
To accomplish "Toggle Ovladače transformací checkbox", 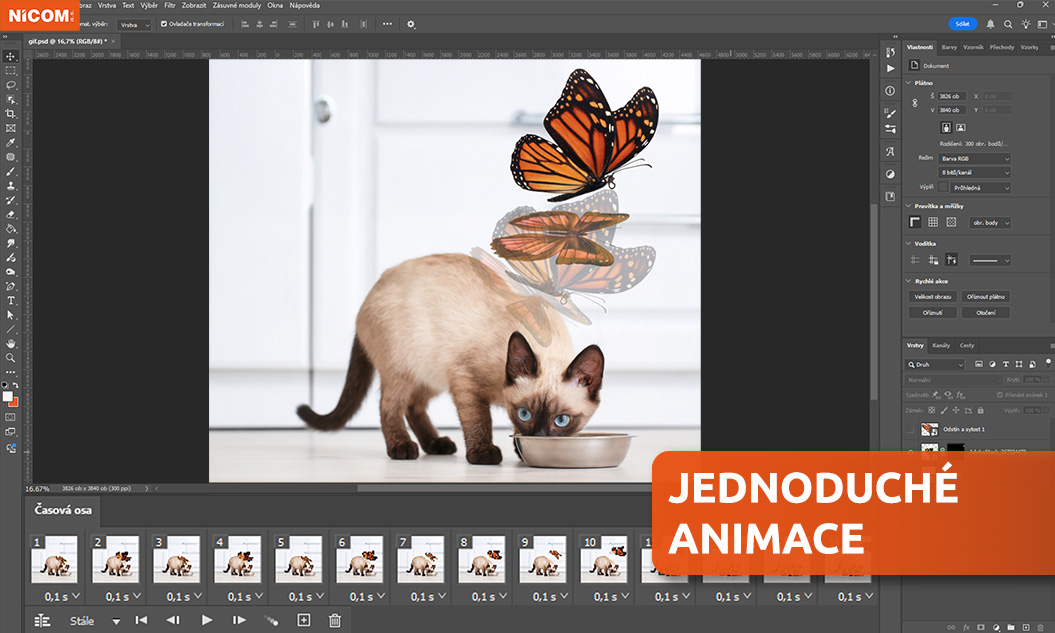I will [x=164, y=24].
